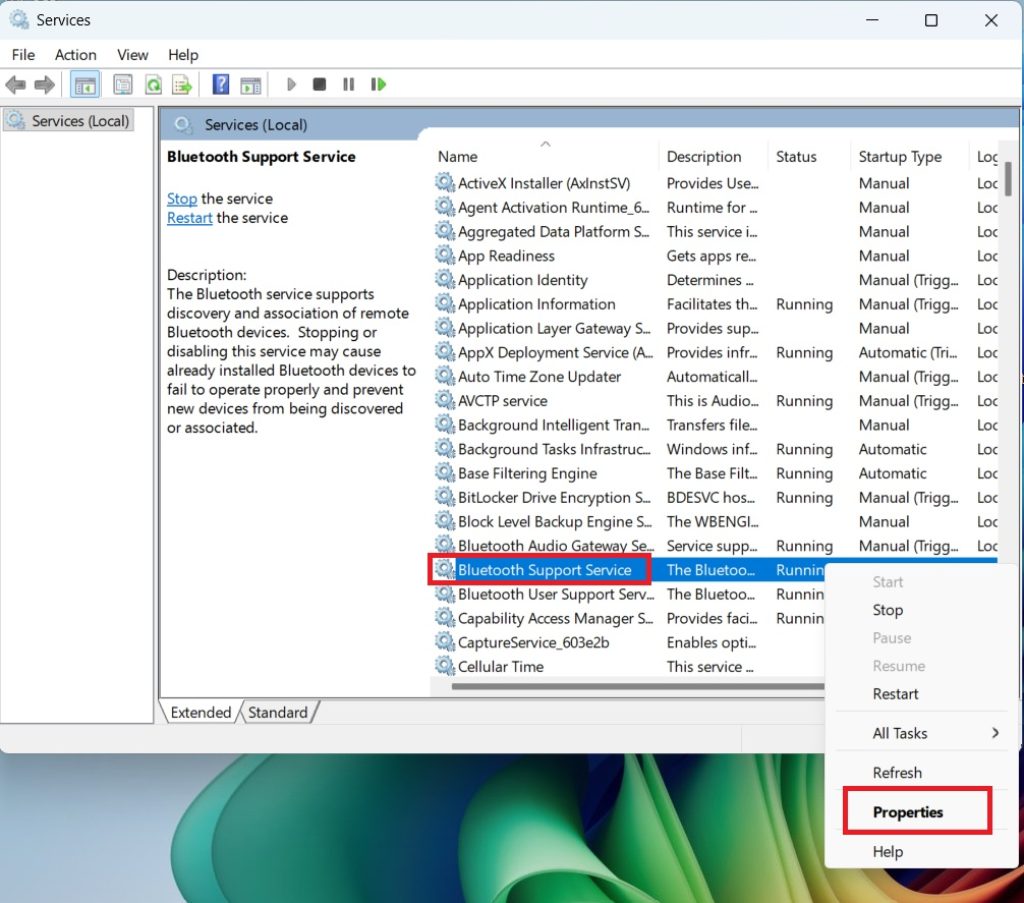Click the gear icon beside Auto Time Zone Updater
The image size is (1024, 903).
(445, 375)
